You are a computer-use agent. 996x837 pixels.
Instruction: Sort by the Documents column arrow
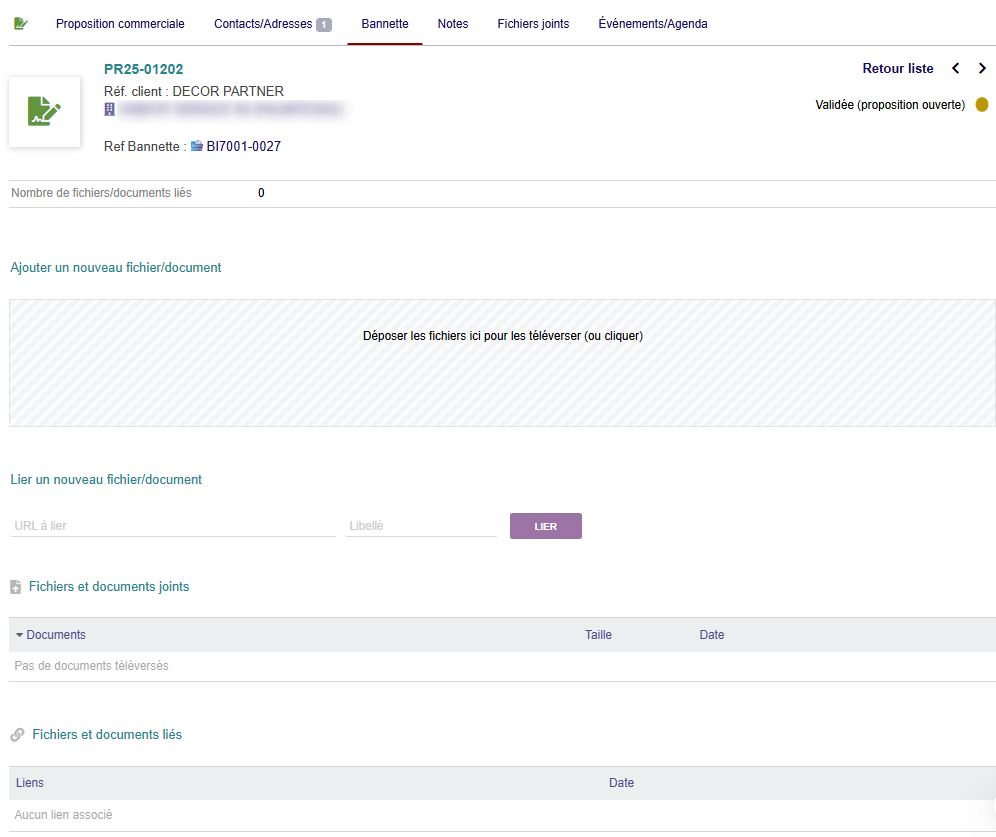[20, 635]
